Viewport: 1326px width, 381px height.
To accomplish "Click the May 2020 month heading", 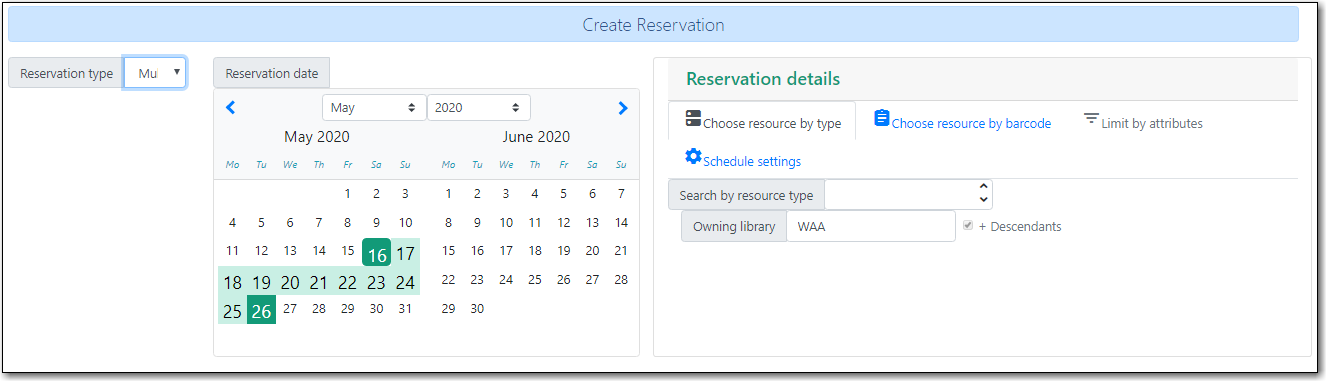I will pos(317,137).
